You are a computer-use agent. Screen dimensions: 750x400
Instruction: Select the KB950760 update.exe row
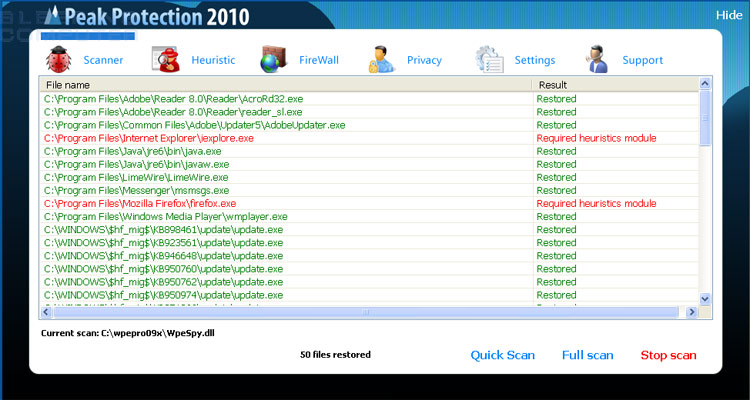pyautogui.click(x=369, y=269)
